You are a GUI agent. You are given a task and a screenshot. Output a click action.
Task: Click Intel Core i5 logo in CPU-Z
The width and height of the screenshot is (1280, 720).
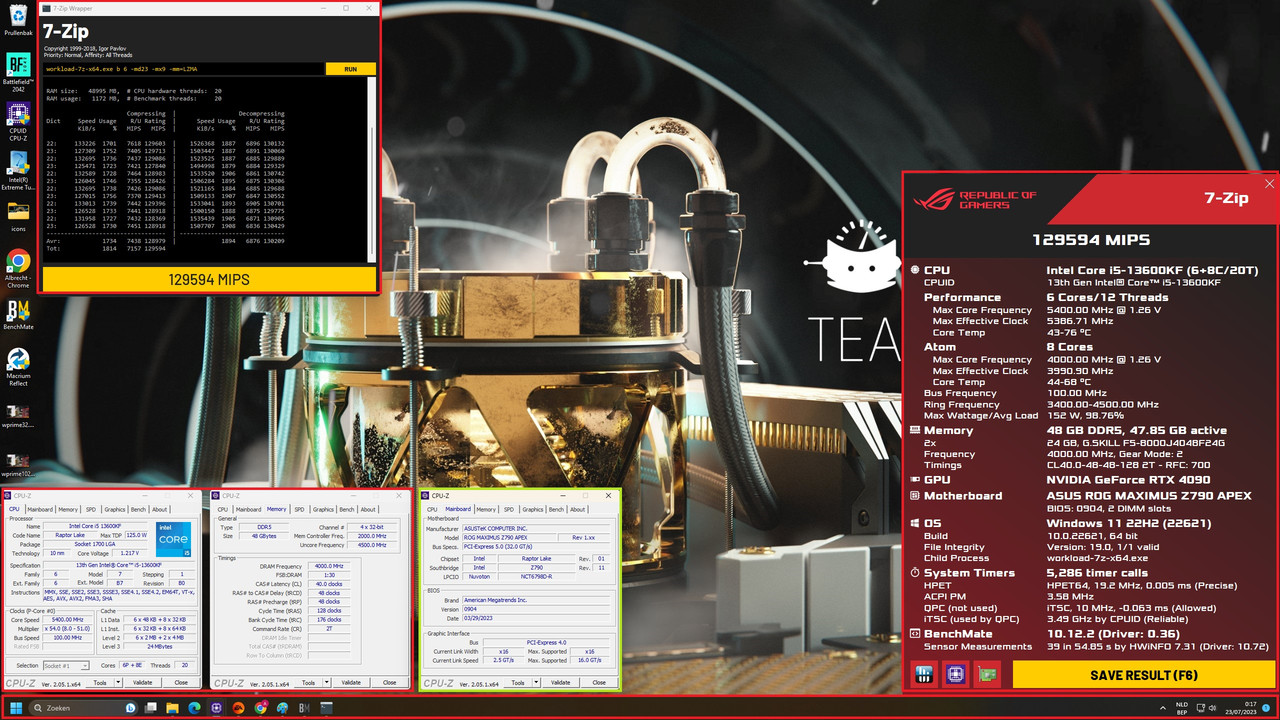coord(173,539)
